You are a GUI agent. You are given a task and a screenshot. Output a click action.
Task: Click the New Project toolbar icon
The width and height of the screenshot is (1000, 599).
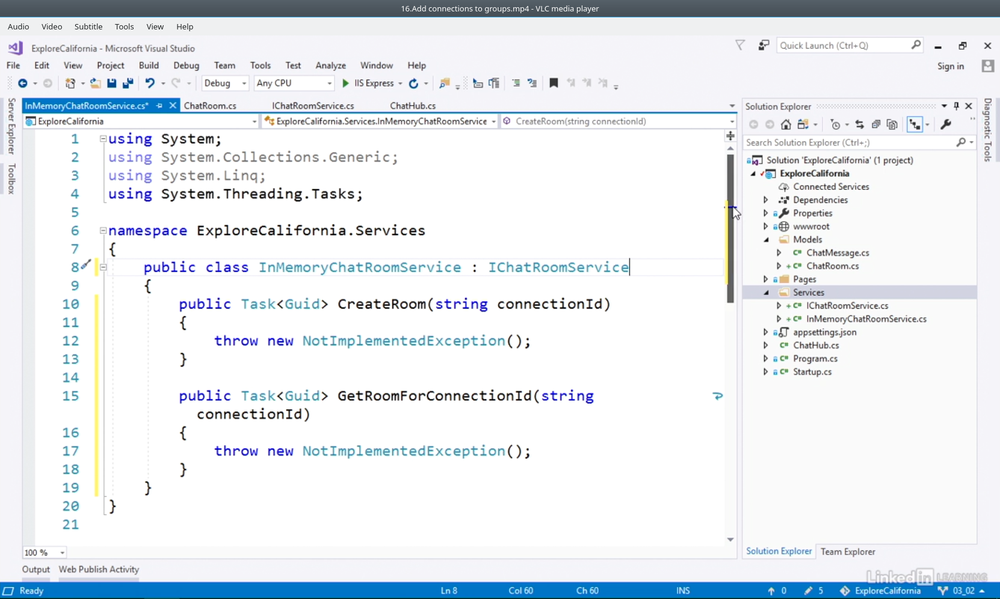[x=70, y=83]
